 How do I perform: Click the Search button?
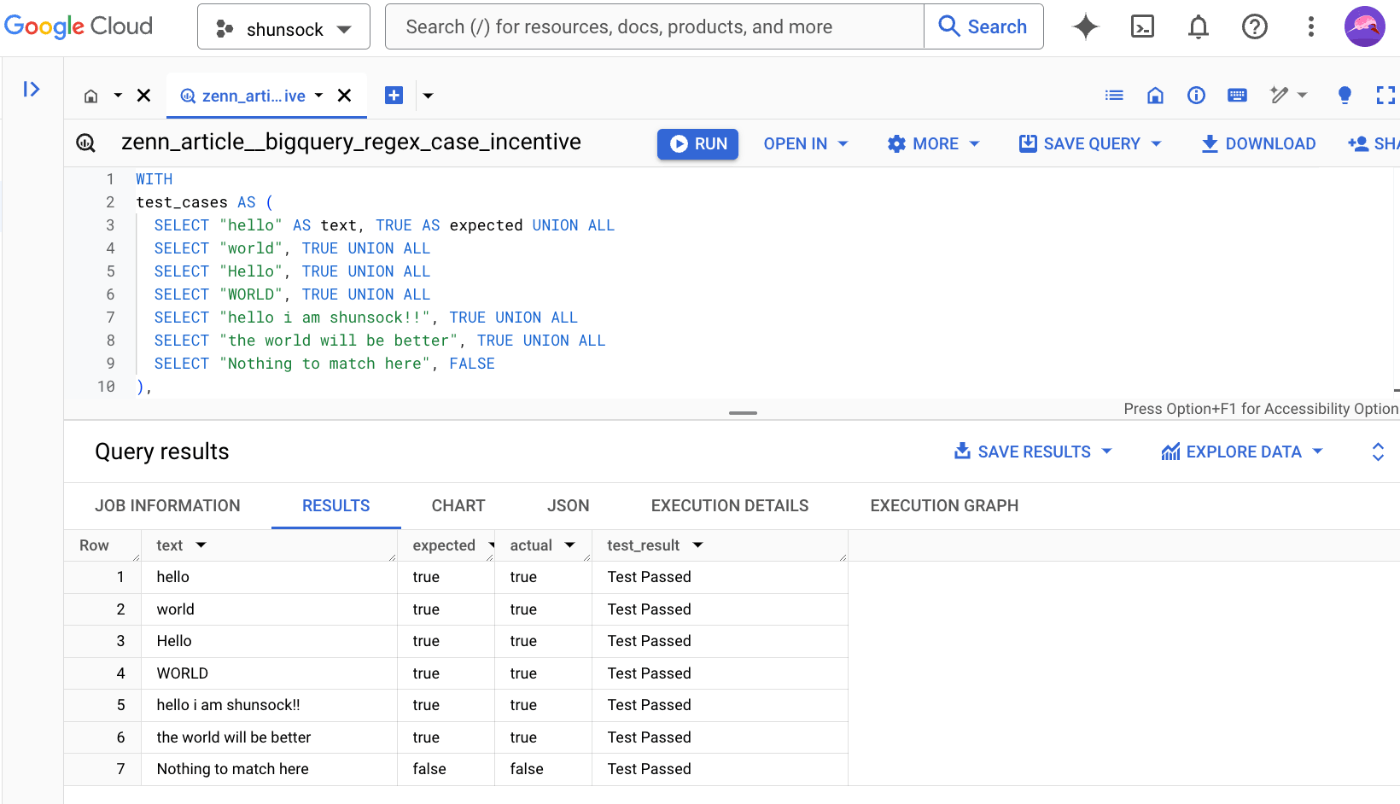click(x=983, y=27)
